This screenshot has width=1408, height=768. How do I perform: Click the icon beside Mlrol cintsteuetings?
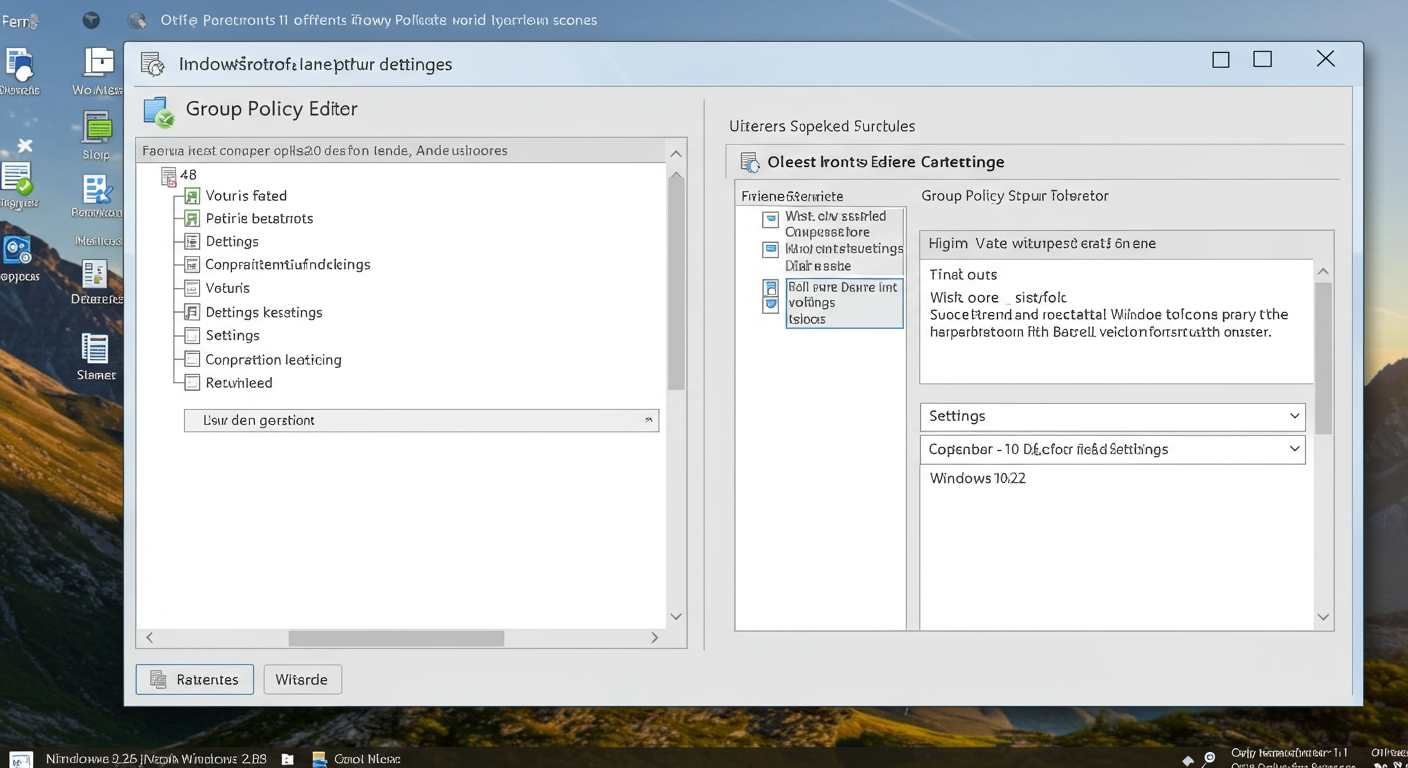[x=770, y=249]
